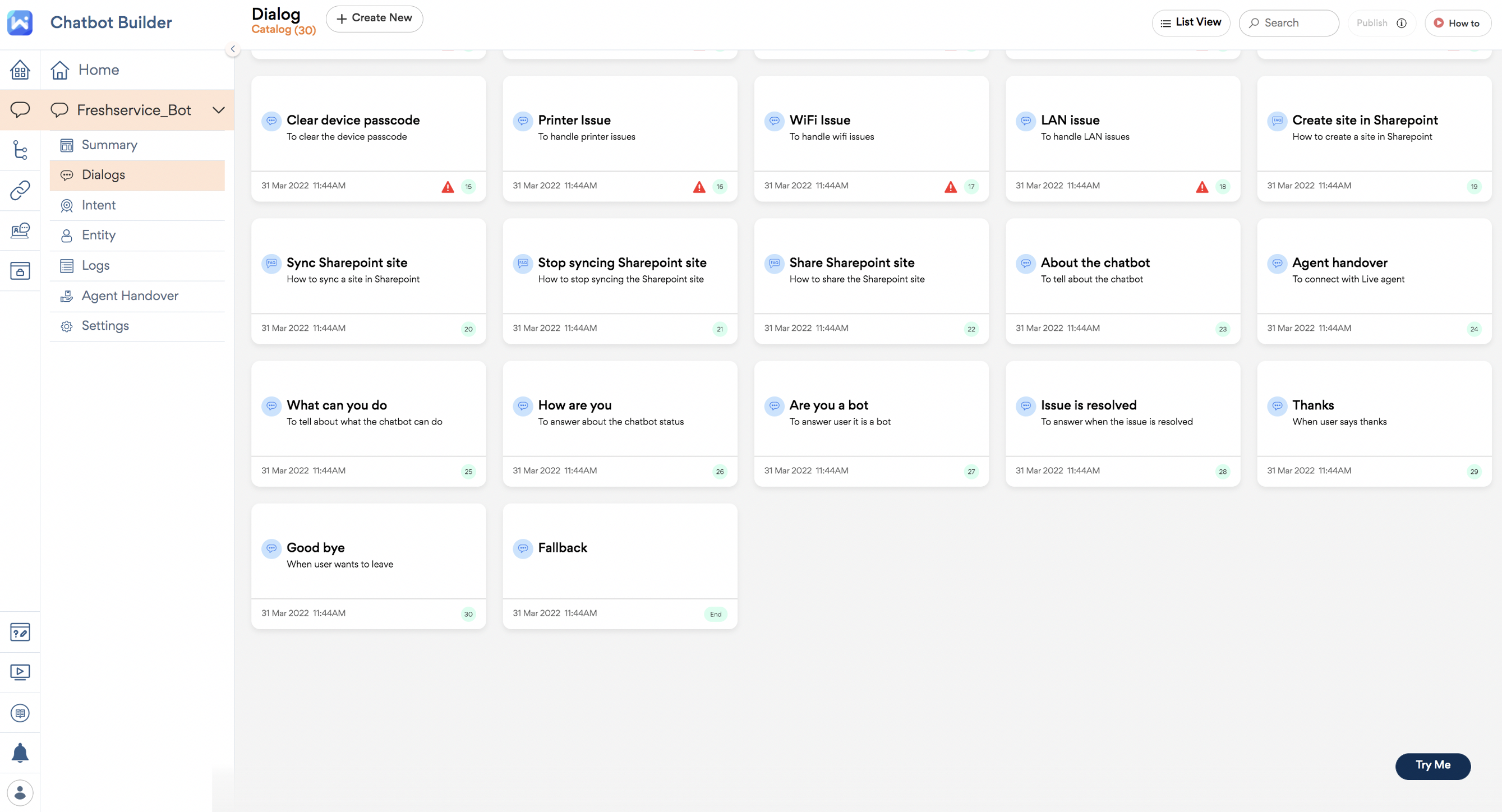Click the Publish info icon
This screenshot has width=1502, height=812.
[x=1401, y=24]
